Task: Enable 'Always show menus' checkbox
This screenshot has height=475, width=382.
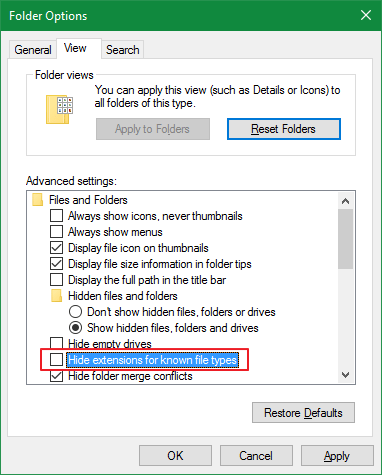Action: [x=56, y=232]
